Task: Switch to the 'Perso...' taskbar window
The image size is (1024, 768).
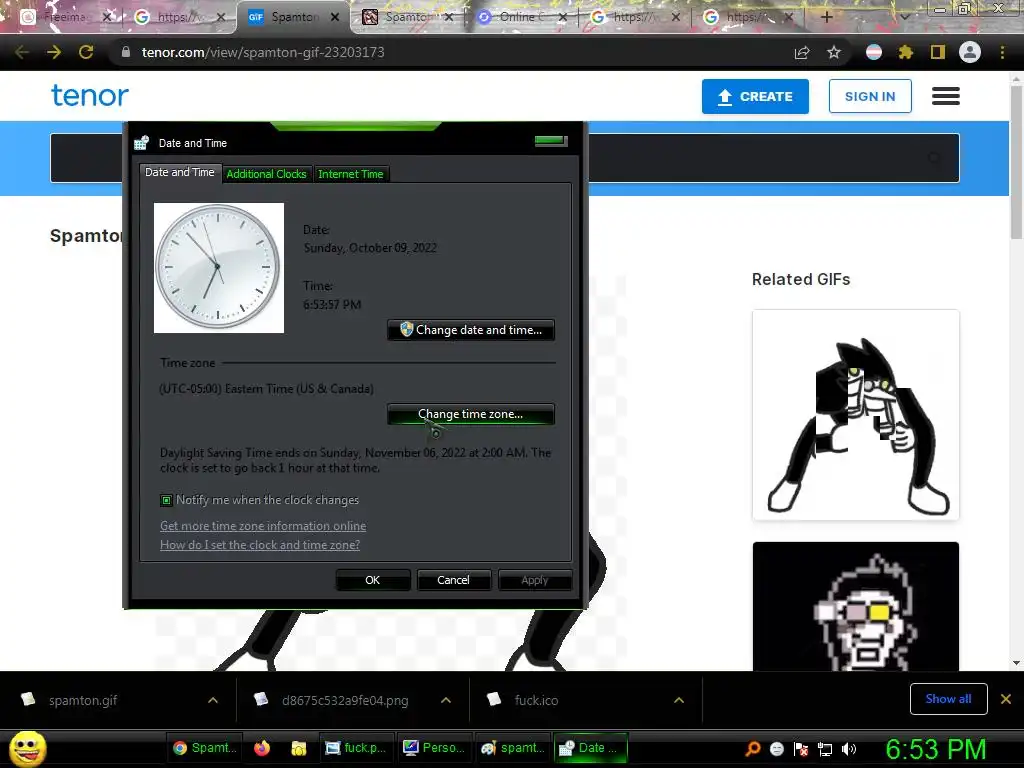Action: (x=434, y=748)
